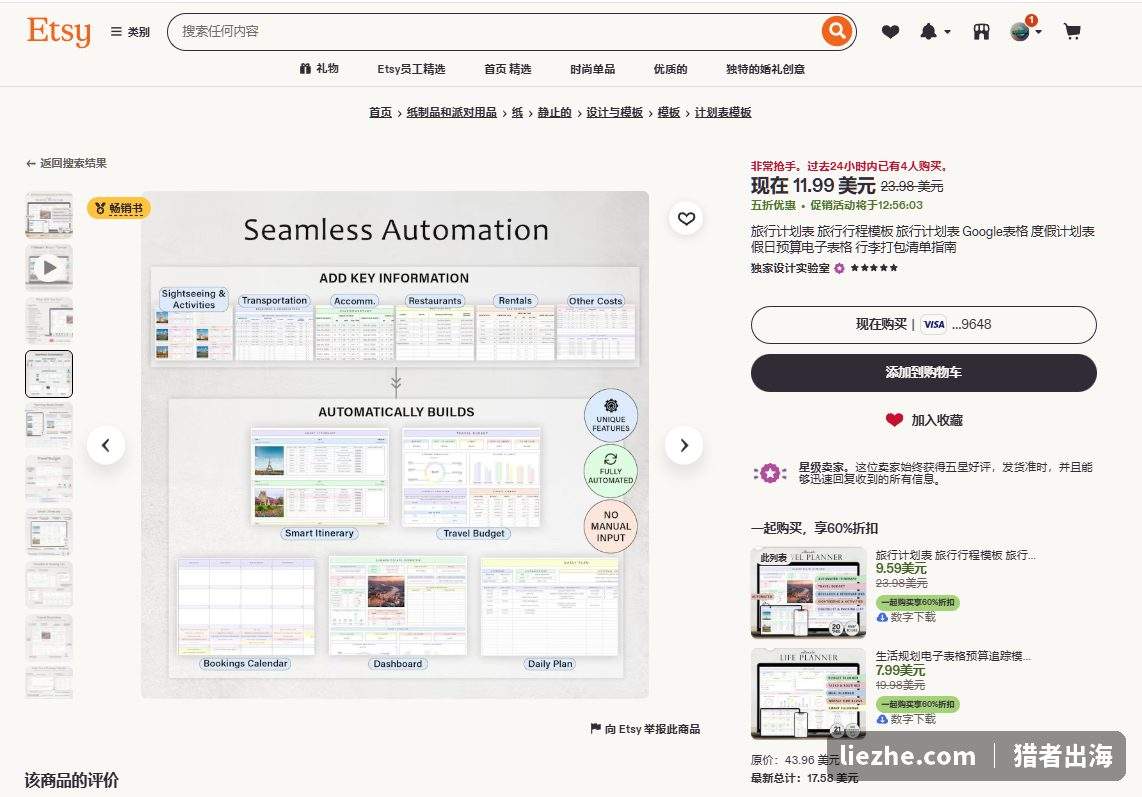Open the 类别 categories menu
The image size is (1142, 797).
pyautogui.click(x=130, y=32)
